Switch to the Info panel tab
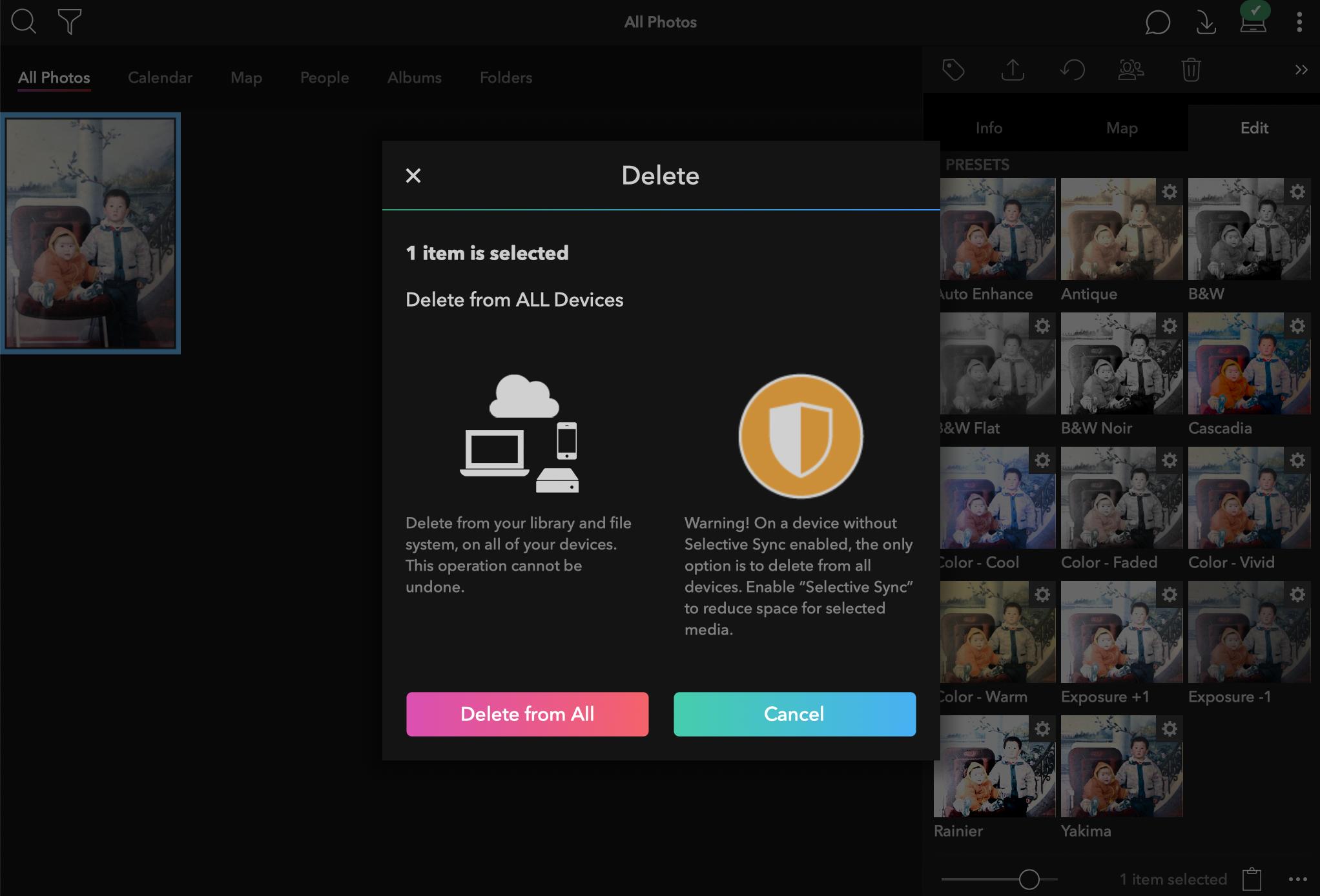Screen dimensions: 1320x896 (x=989, y=128)
